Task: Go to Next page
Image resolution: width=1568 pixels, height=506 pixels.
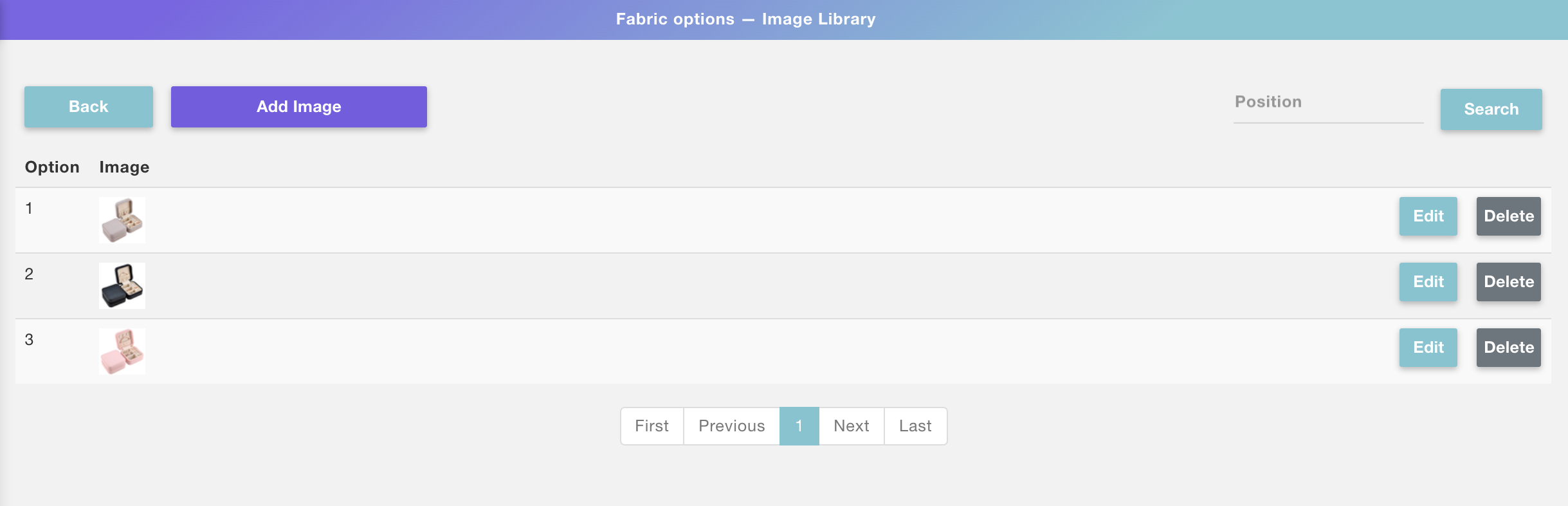Action: [x=851, y=426]
